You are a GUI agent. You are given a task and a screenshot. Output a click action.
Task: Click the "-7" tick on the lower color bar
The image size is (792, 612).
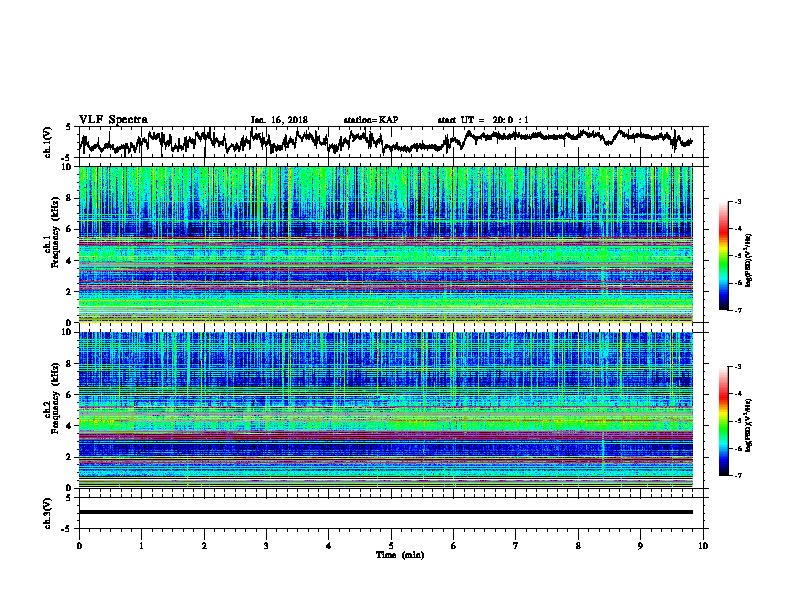click(737, 475)
